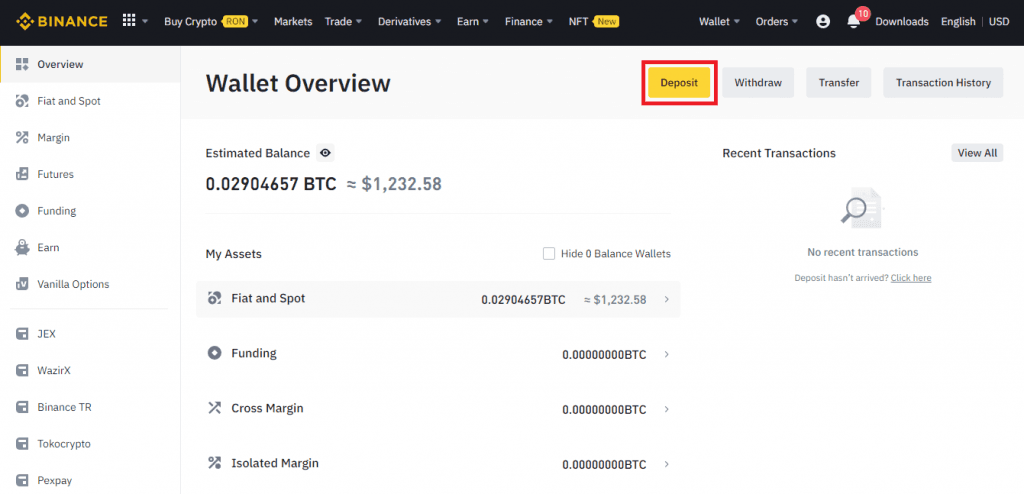Expand the Cross Margin row chevron

pyautogui.click(x=667, y=409)
